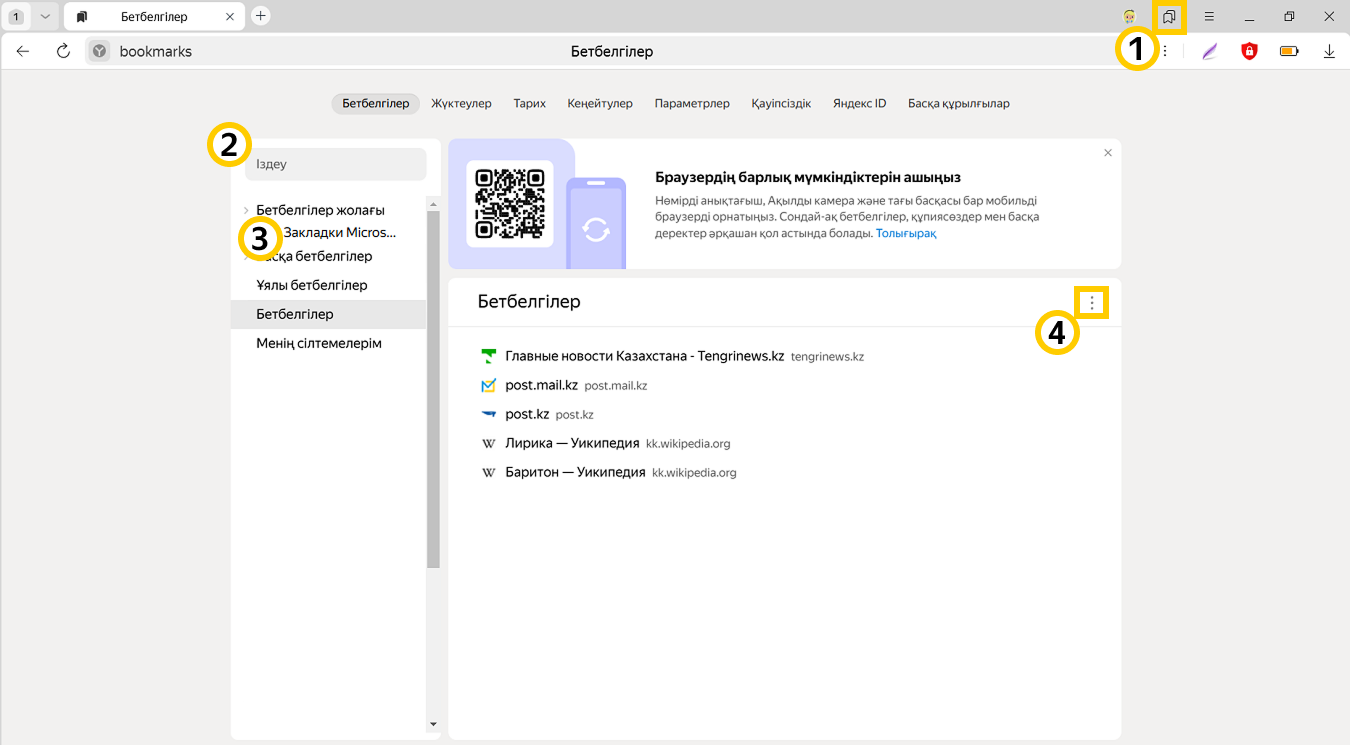Click the red shield protection icon

pyautogui.click(x=1249, y=51)
